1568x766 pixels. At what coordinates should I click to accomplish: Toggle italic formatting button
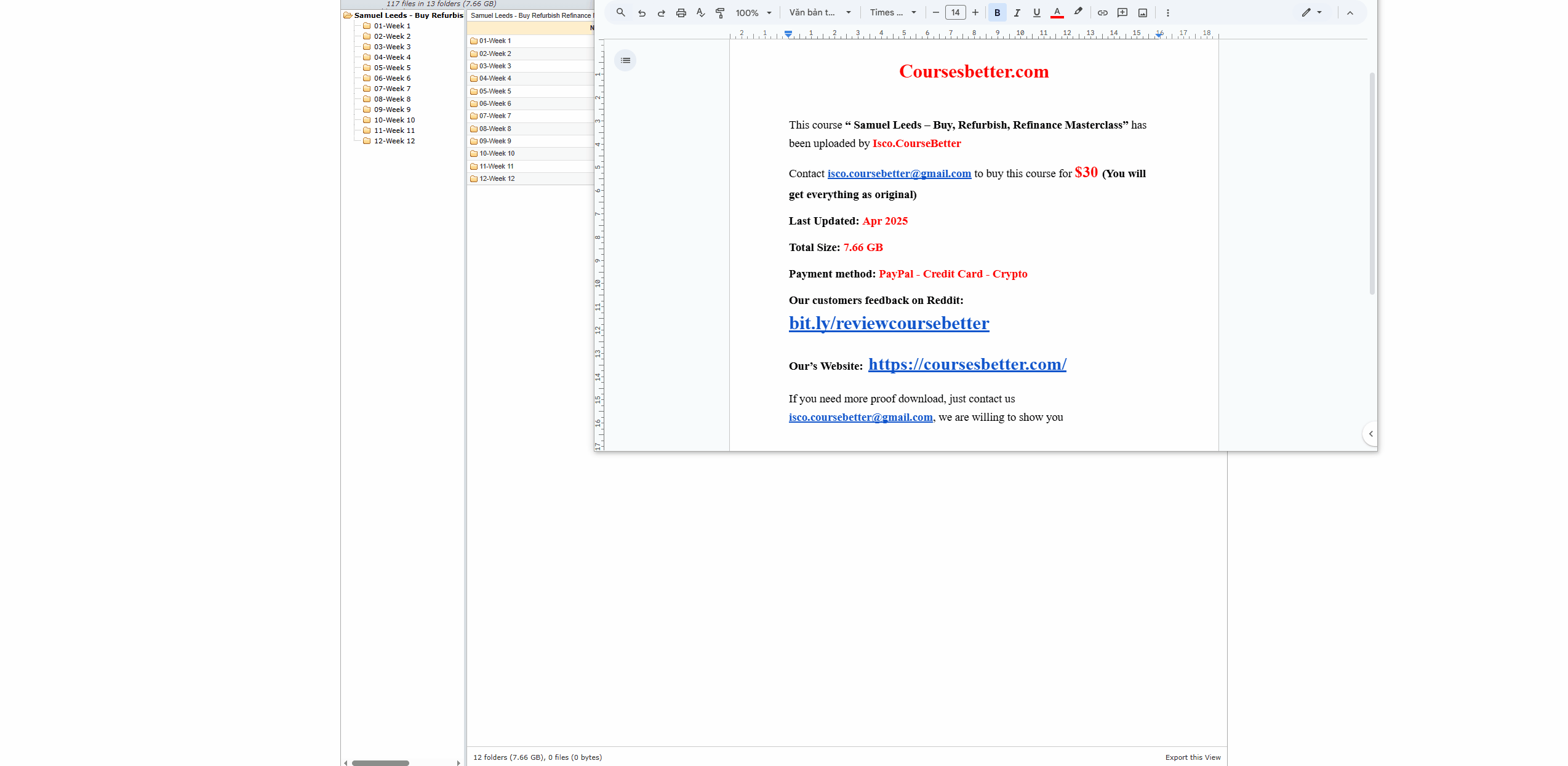[x=1017, y=13]
